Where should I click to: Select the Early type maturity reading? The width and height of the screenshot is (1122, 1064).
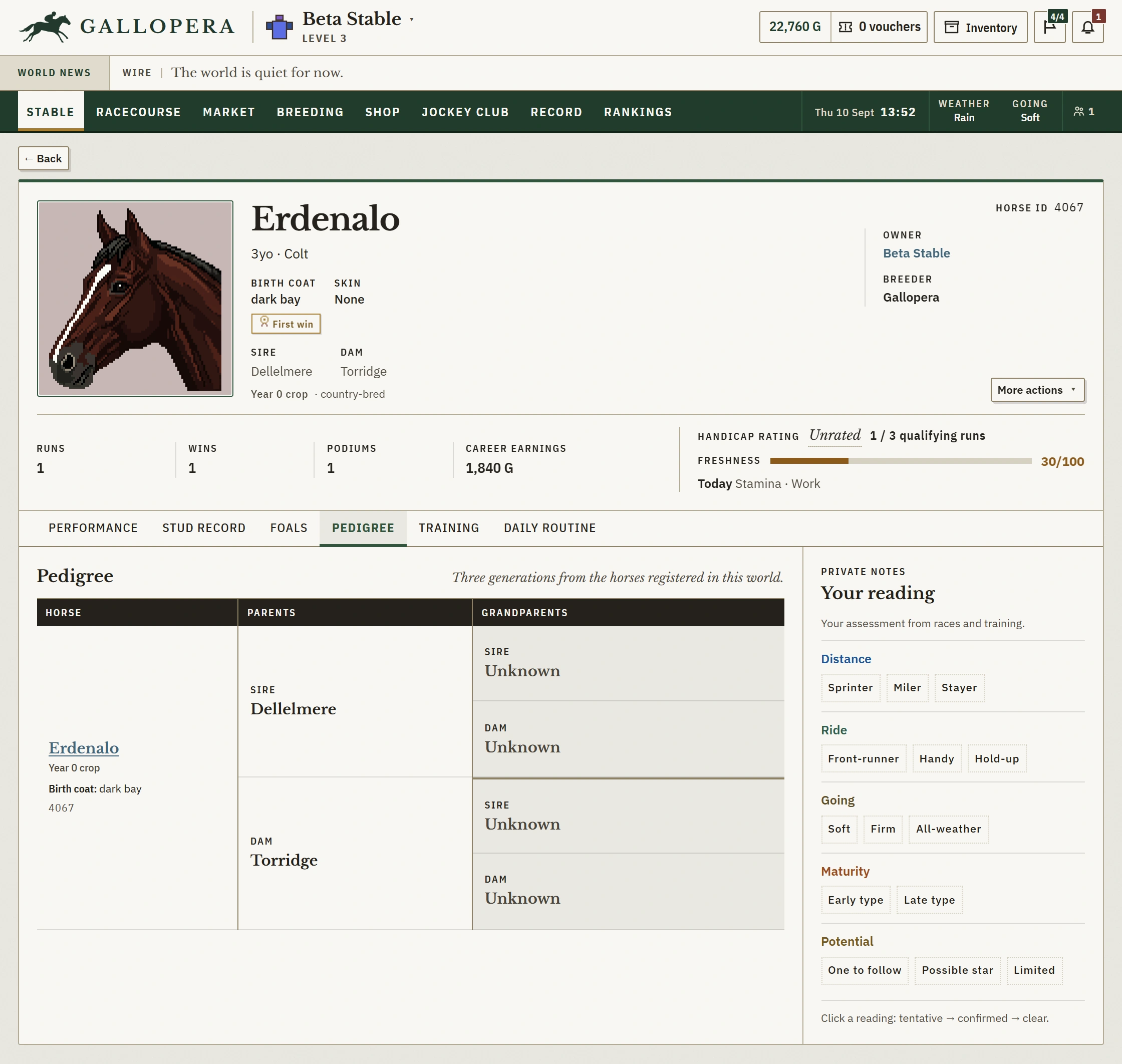click(x=856, y=900)
